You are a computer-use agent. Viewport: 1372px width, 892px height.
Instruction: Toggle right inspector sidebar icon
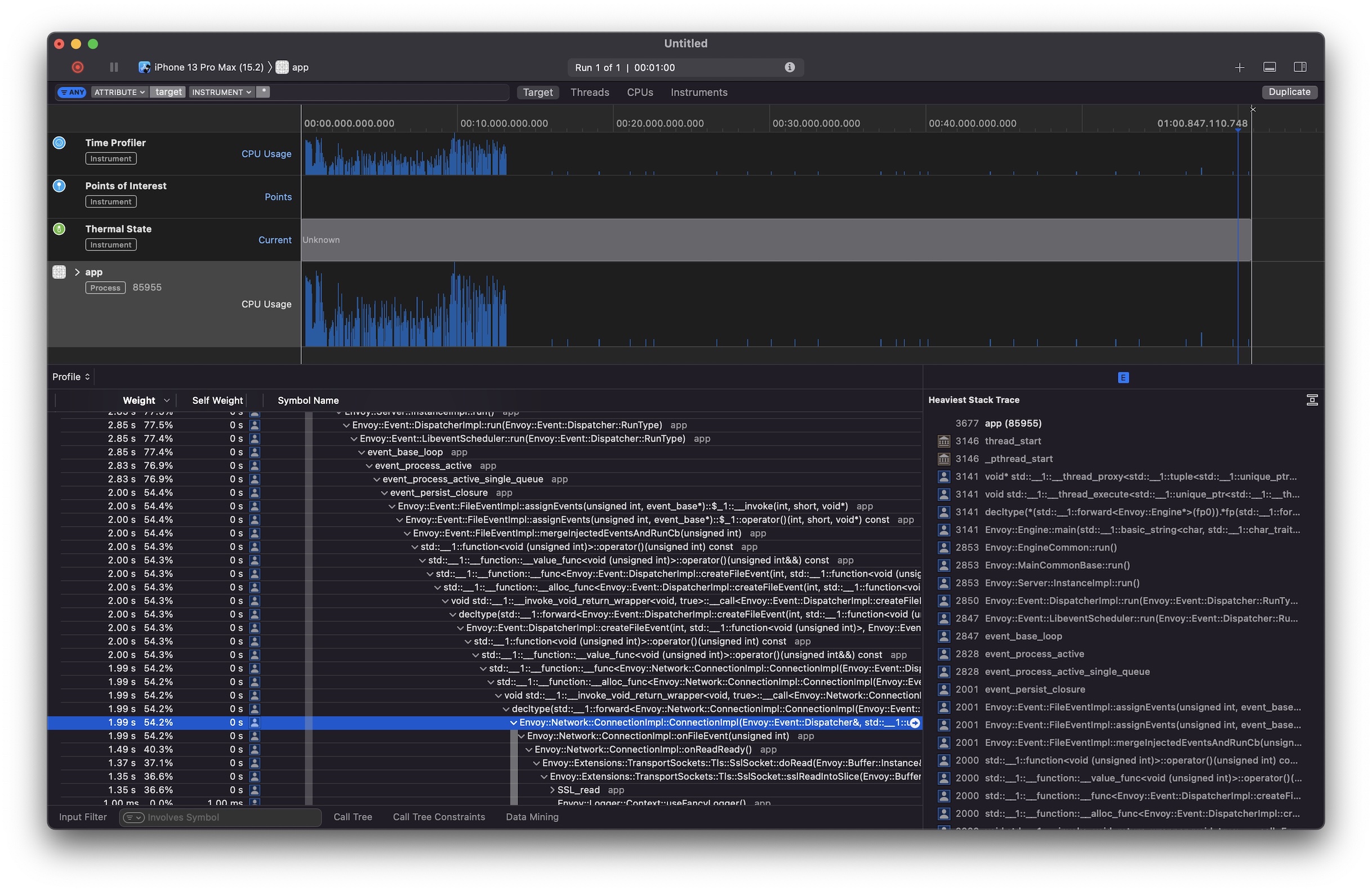tap(1300, 68)
